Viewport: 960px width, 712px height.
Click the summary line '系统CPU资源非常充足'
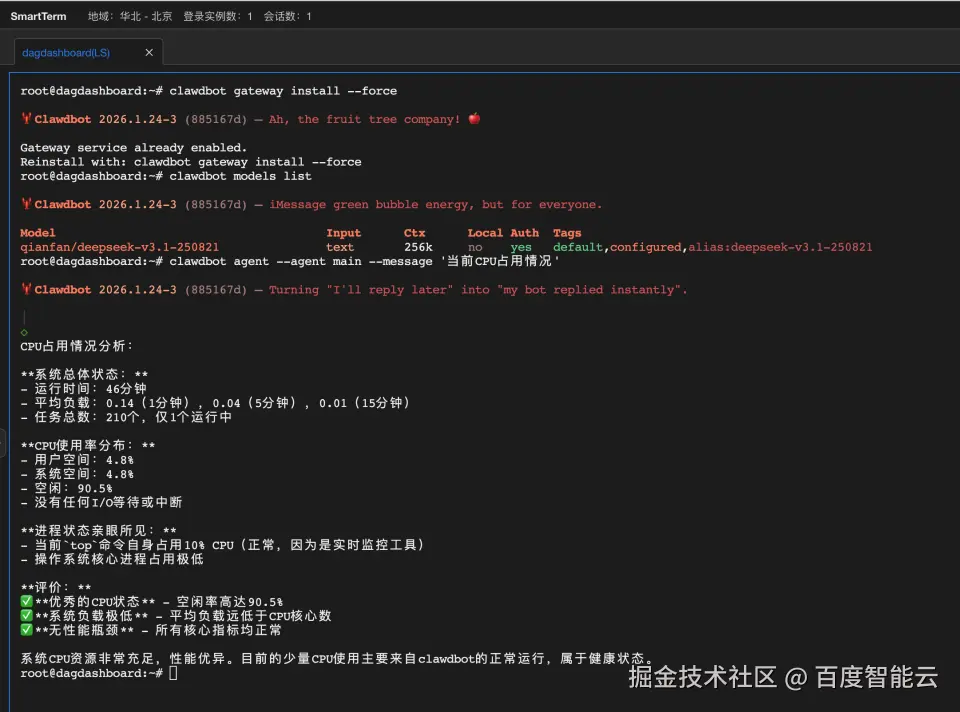click(x=337, y=658)
